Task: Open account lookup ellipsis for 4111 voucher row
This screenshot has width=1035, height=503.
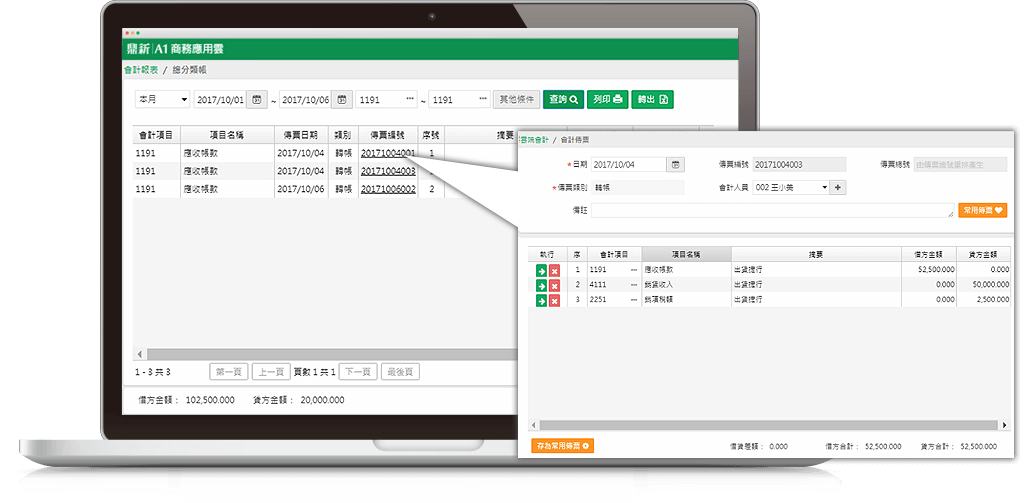Action: (x=634, y=285)
